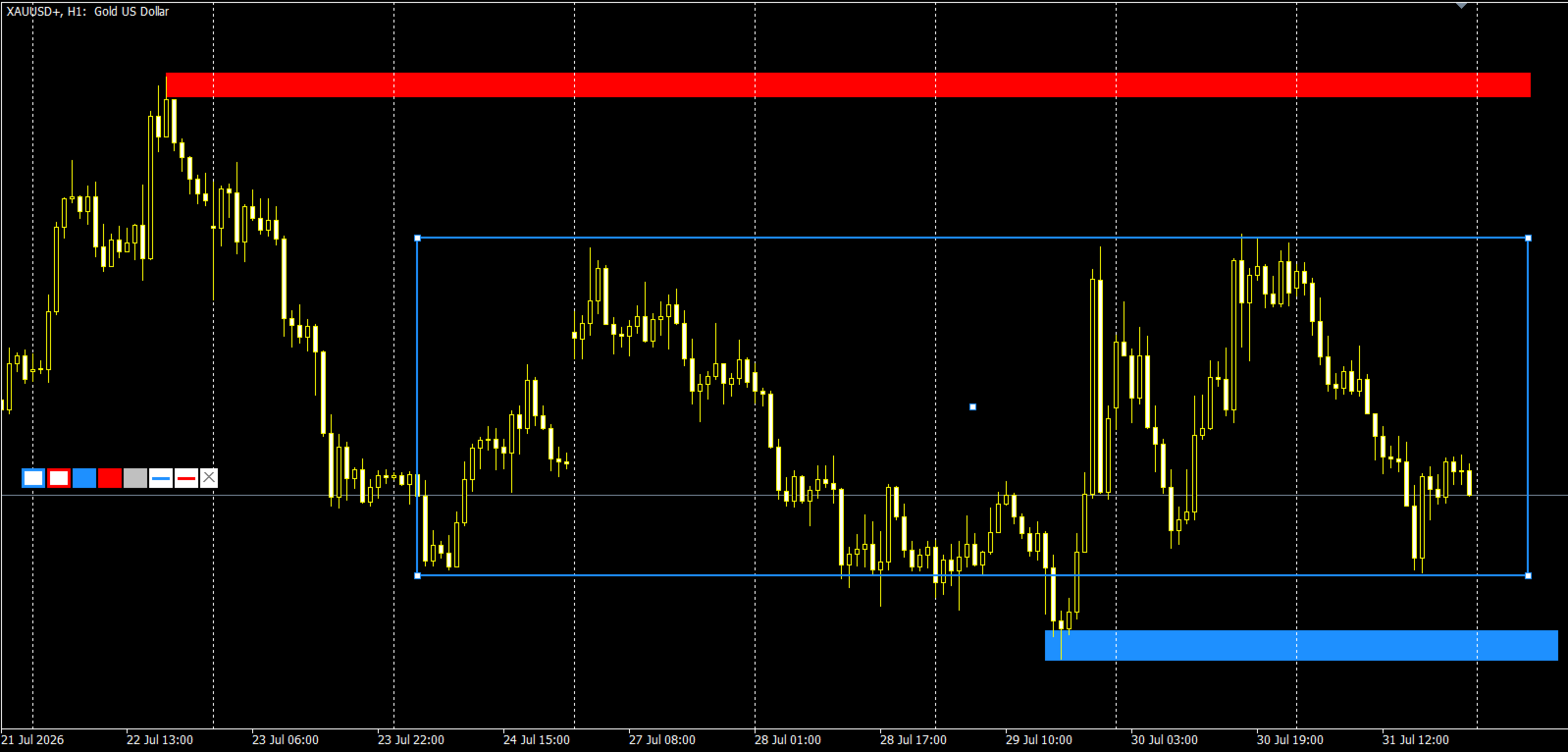Click the bottom-right handle of blue range box
This screenshot has width=1568, height=752.
coord(1528,575)
